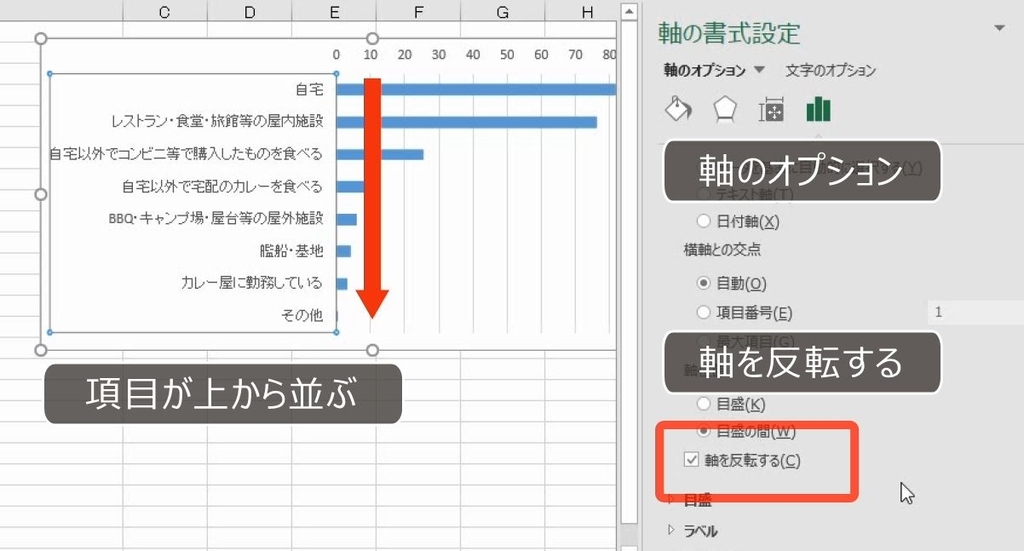Select the 項目番号(E) radio button
The height and width of the screenshot is (551, 1024).
703,312
